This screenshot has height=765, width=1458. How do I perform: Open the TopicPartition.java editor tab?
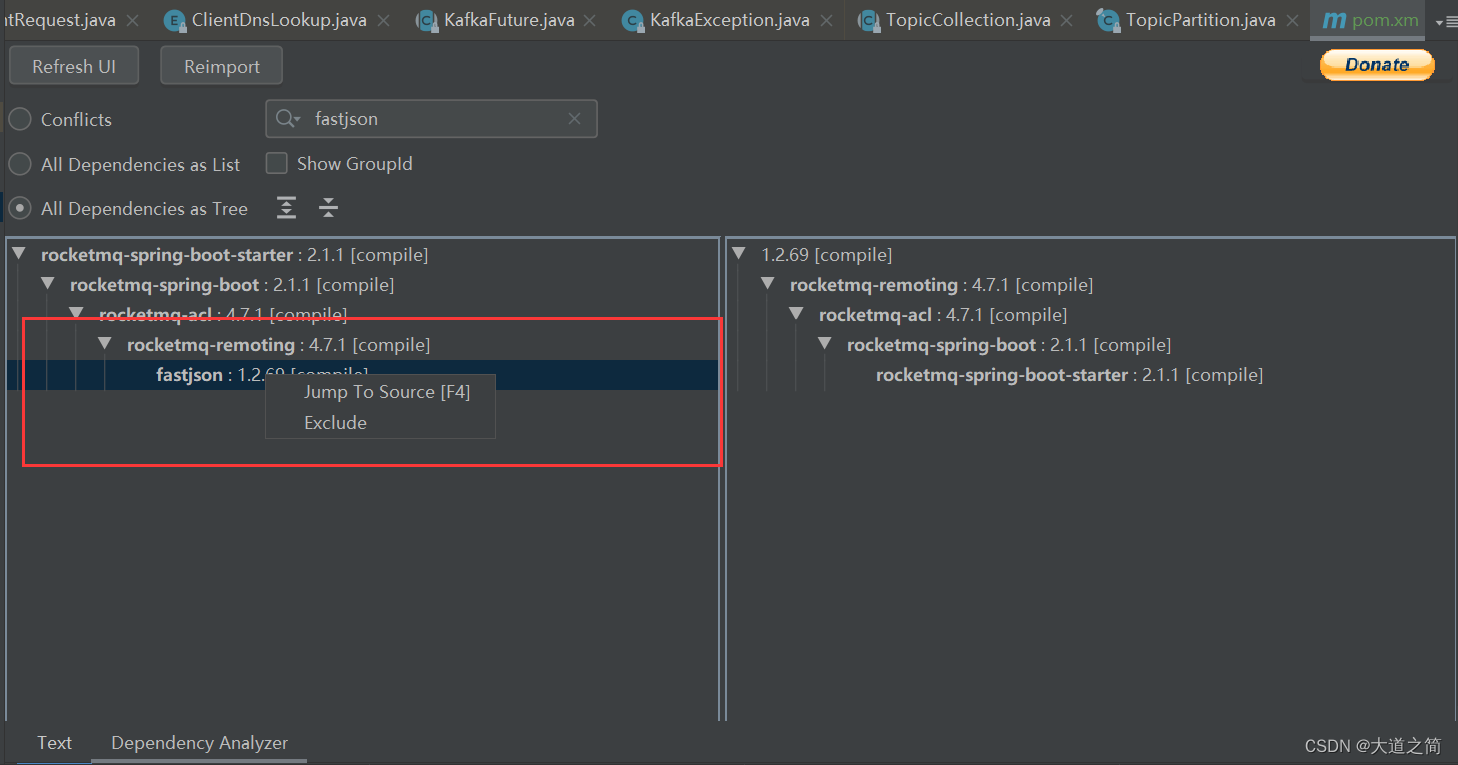(x=1200, y=20)
